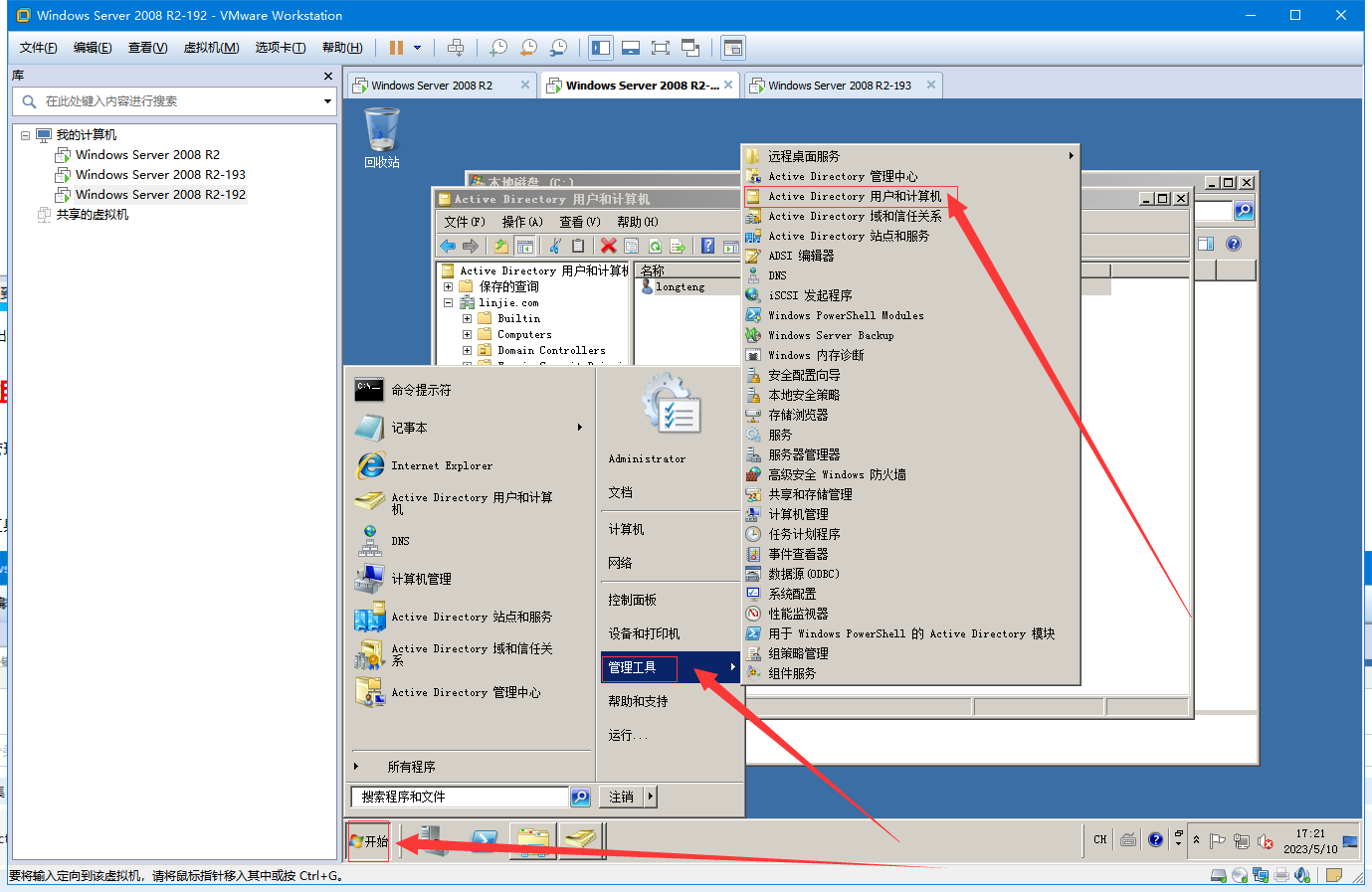The height and width of the screenshot is (892, 1372).
Task: Expand the Computers folder node
Action: click(467, 334)
